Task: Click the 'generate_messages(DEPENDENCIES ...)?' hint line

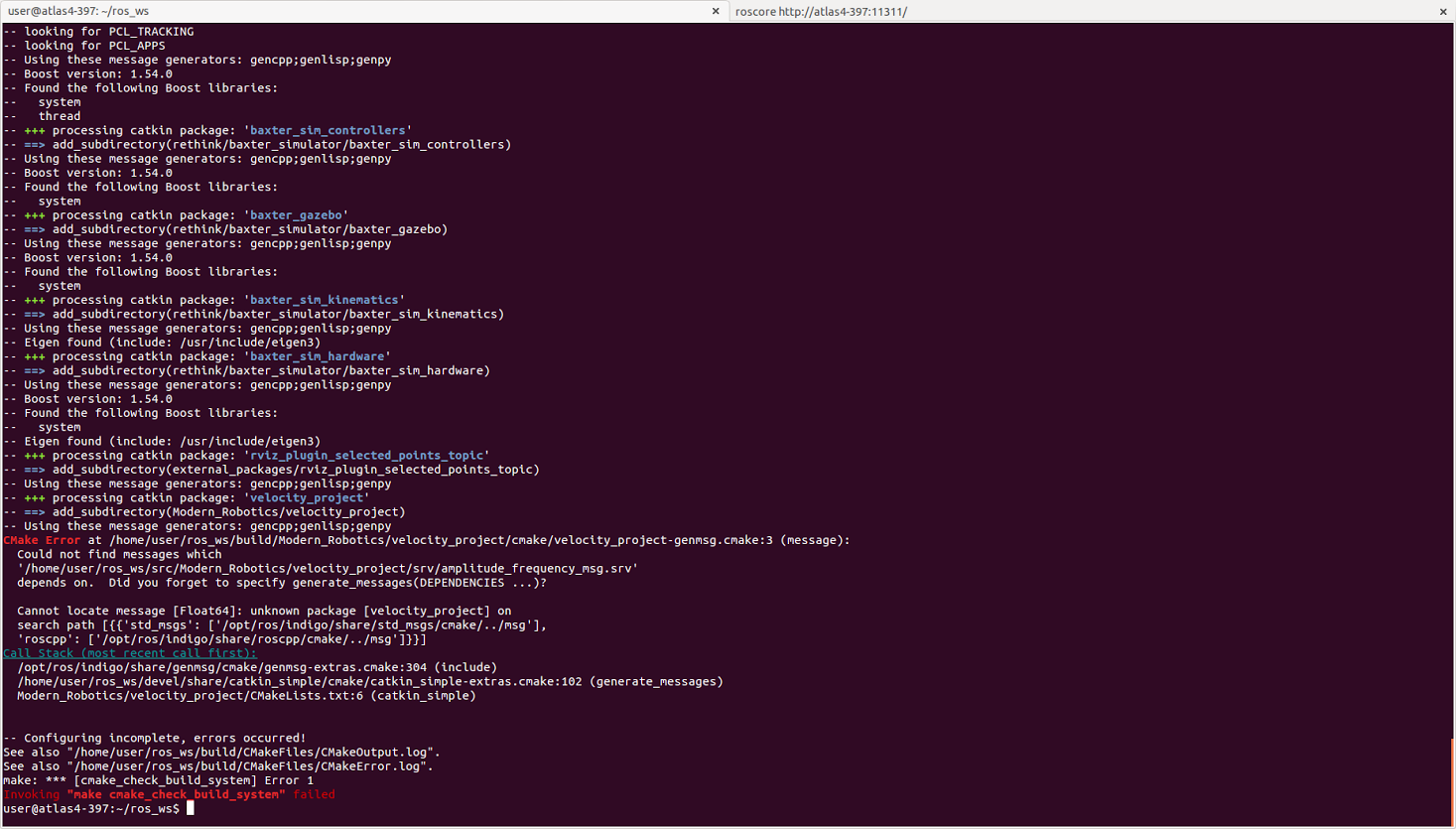Action: pyautogui.click(x=282, y=583)
